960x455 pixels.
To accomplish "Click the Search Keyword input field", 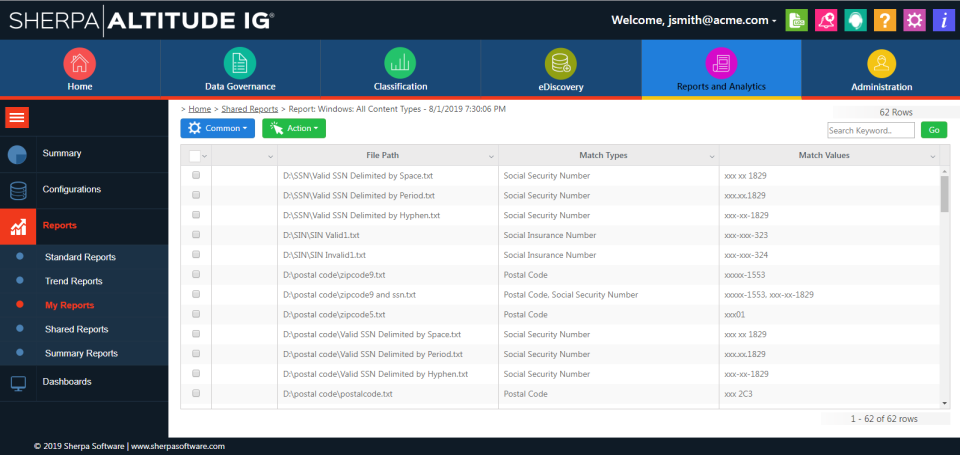I will 871,130.
